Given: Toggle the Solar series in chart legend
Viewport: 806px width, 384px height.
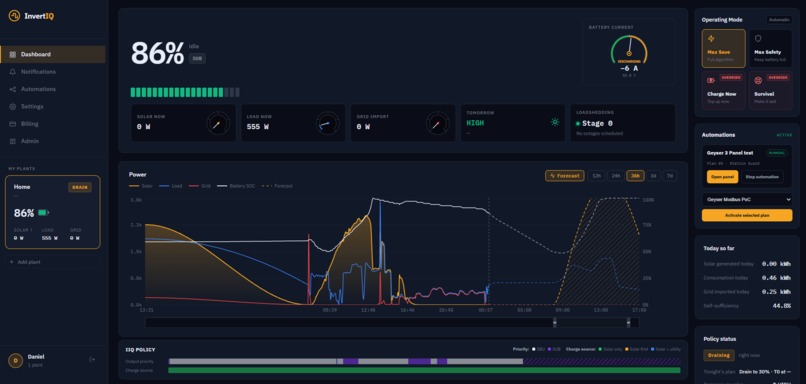Looking at the screenshot, I should (x=141, y=186).
